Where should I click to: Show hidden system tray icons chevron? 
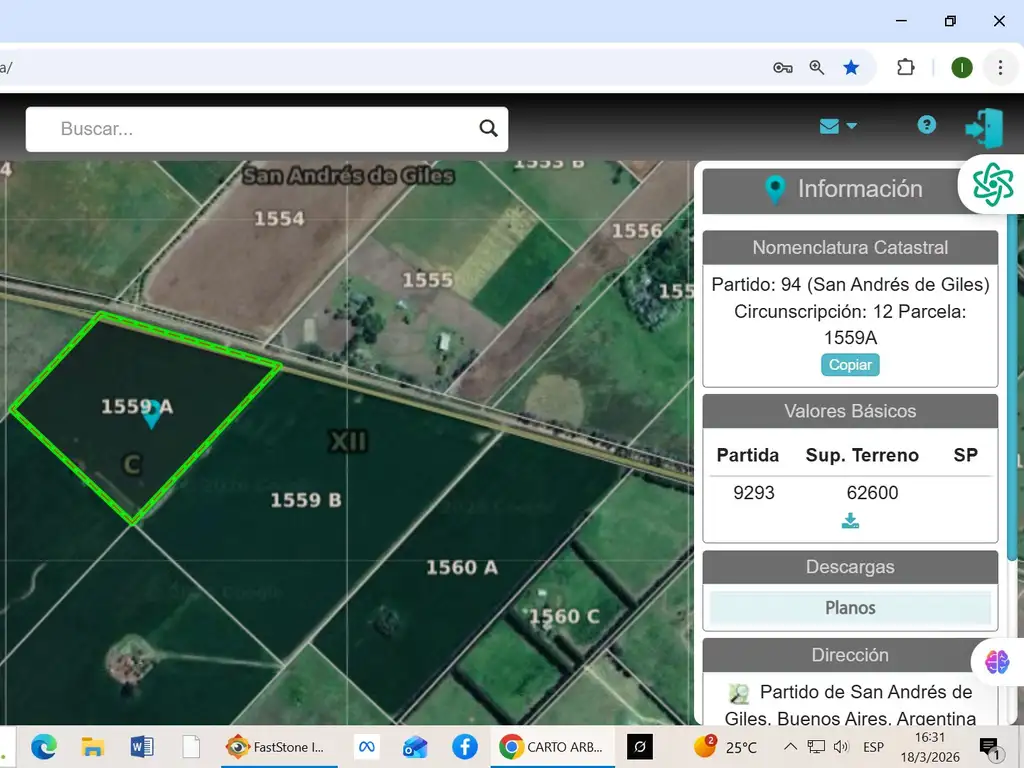click(x=790, y=747)
